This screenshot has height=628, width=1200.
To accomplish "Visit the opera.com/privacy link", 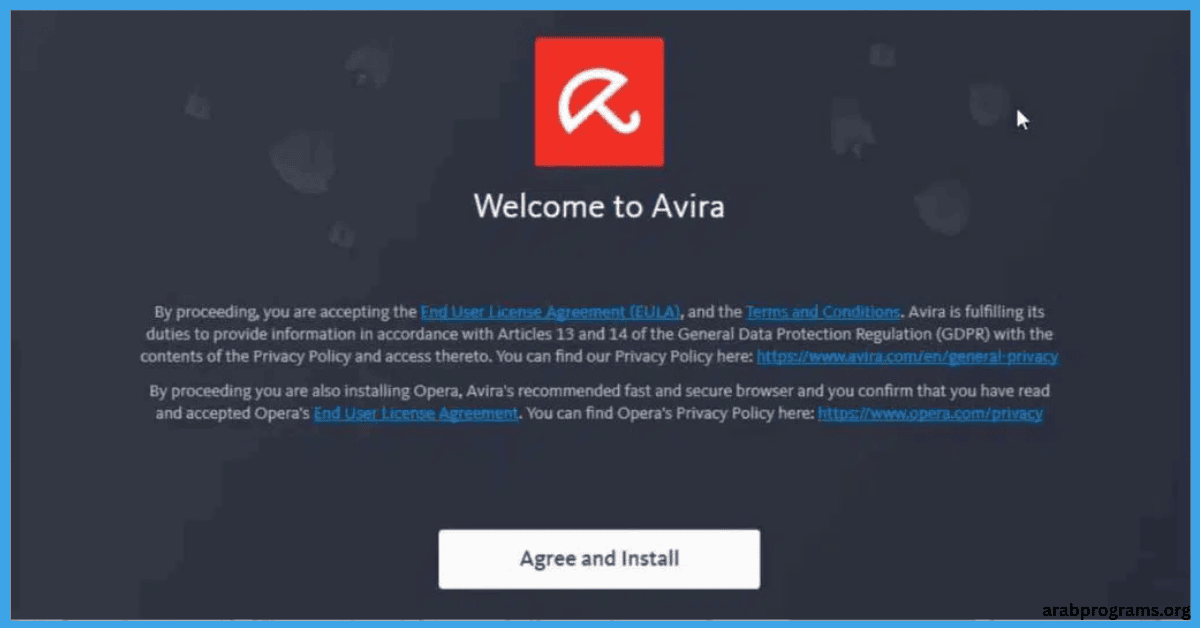I will (930, 413).
